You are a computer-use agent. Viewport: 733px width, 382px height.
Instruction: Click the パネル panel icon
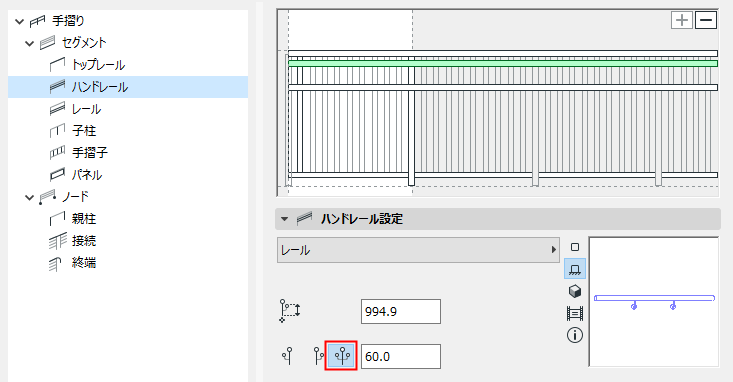[x=57, y=175]
